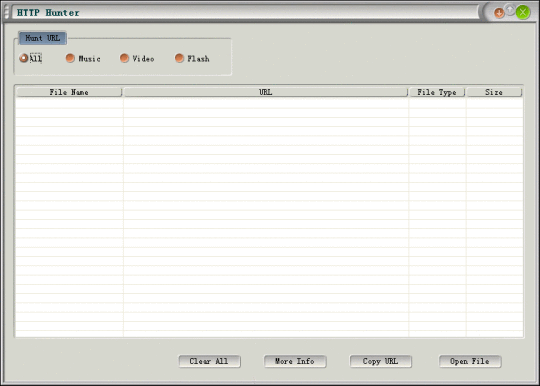Close HTTP Hunter with green X icon
This screenshot has width=540, height=386.
pyautogui.click(x=523, y=12)
